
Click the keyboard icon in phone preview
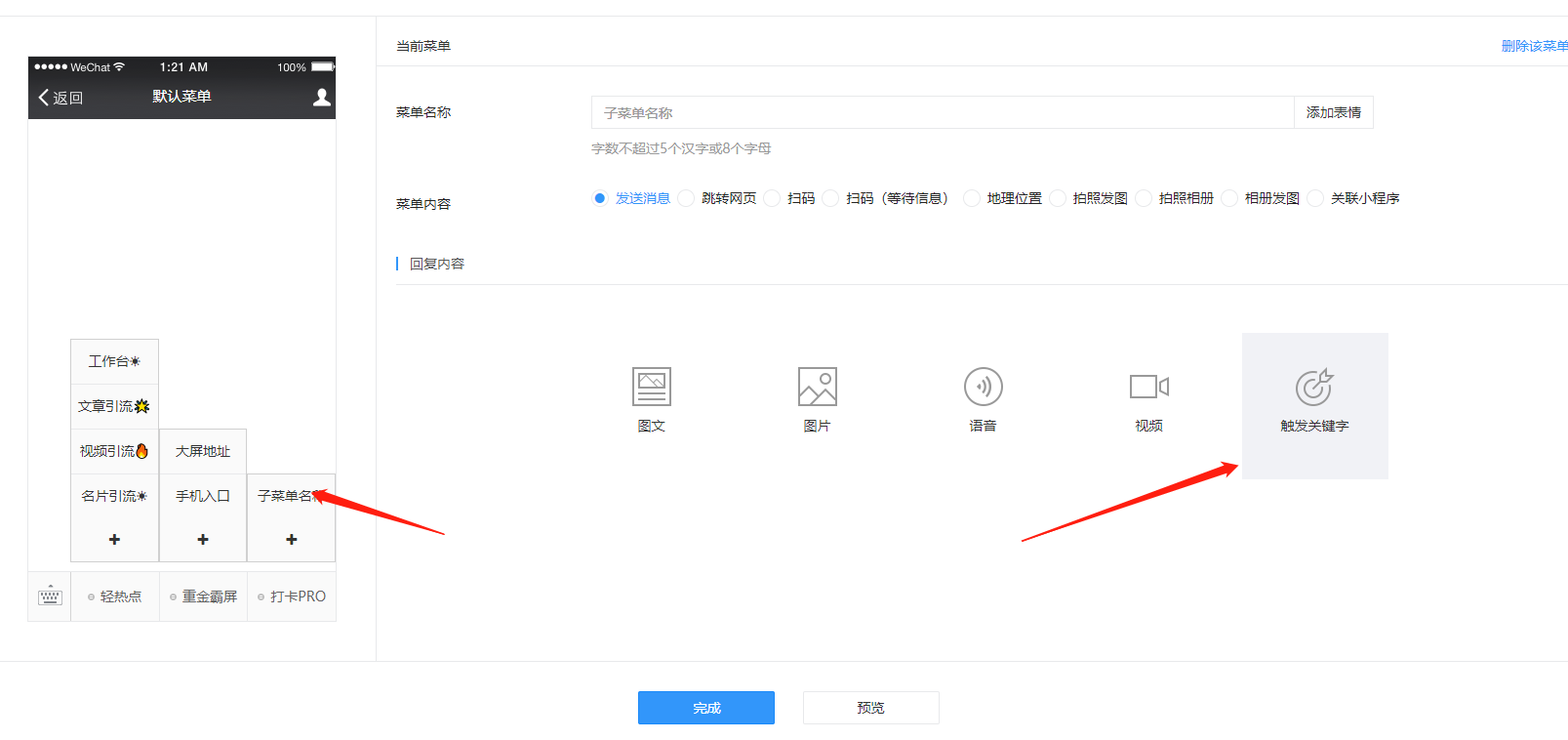pos(50,596)
